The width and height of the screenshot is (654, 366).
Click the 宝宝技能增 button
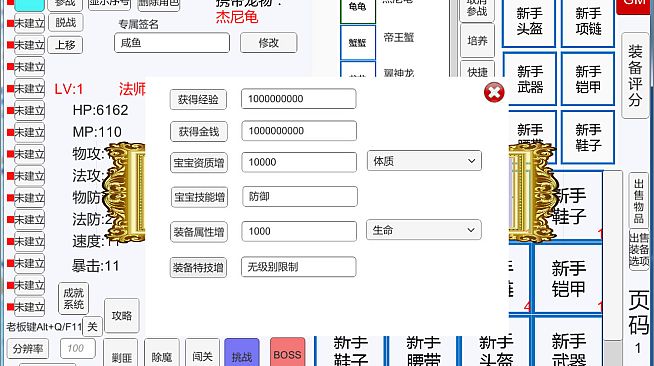199,197
